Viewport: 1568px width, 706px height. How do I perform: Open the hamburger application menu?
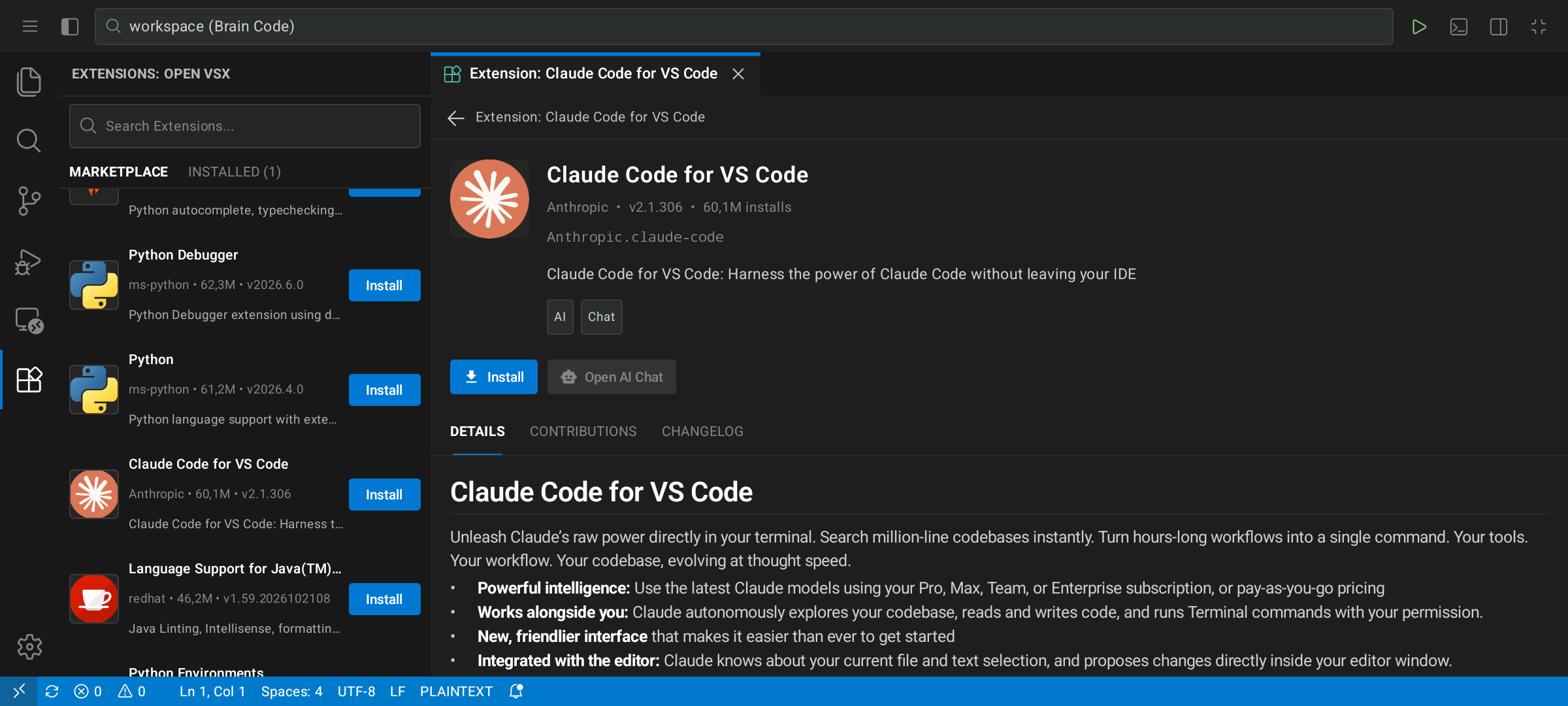[x=29, y=26]
